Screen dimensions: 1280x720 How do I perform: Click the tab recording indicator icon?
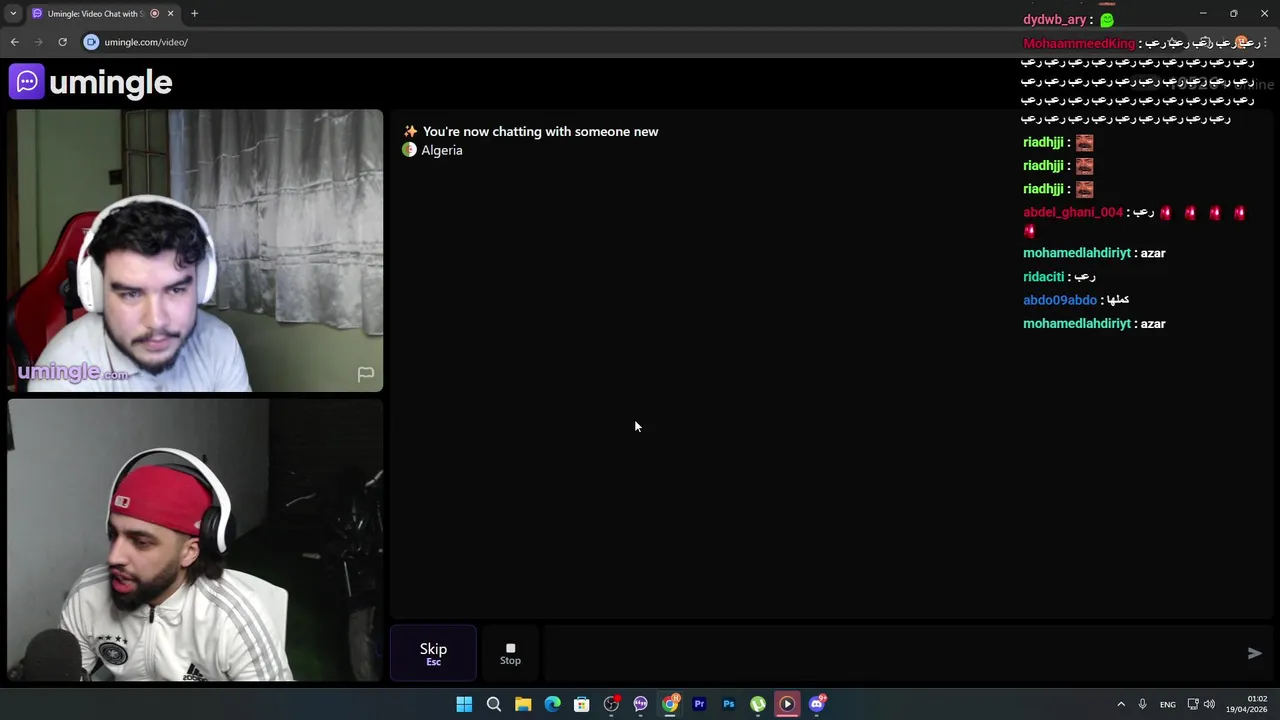pyautogui.click(x=154, y=13)
